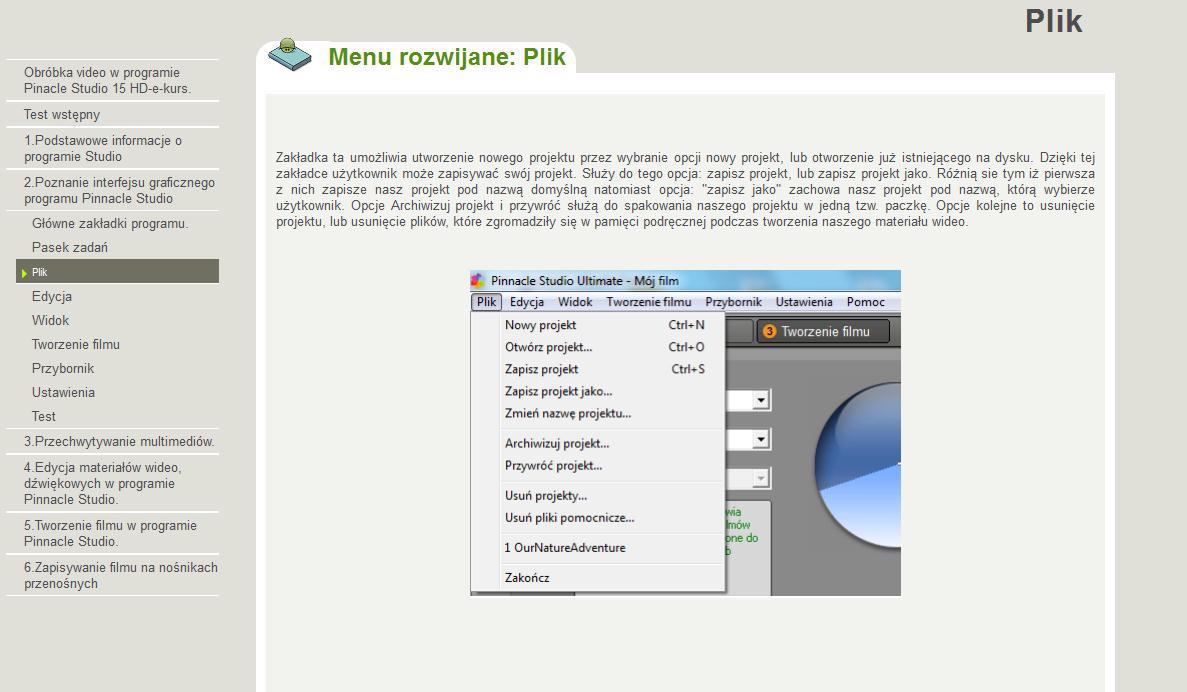Open the Tworzenie filmu menu bar item
The image size is (1187, 692).
click(649, 302)
